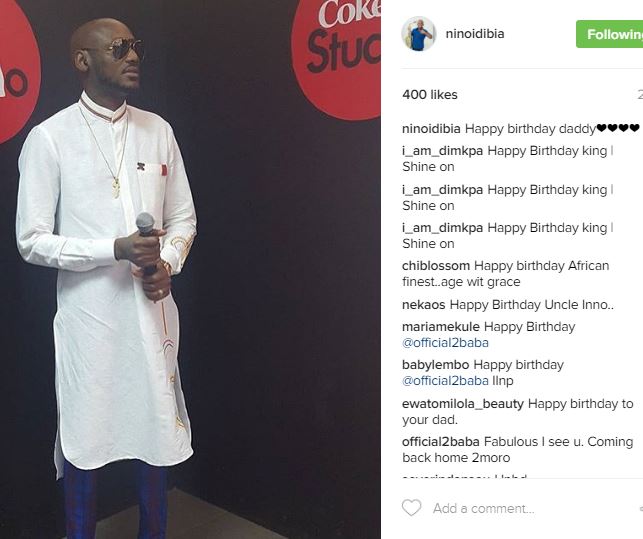Click the green Following button
643x539 pixels.
click(x=610, y=34)
